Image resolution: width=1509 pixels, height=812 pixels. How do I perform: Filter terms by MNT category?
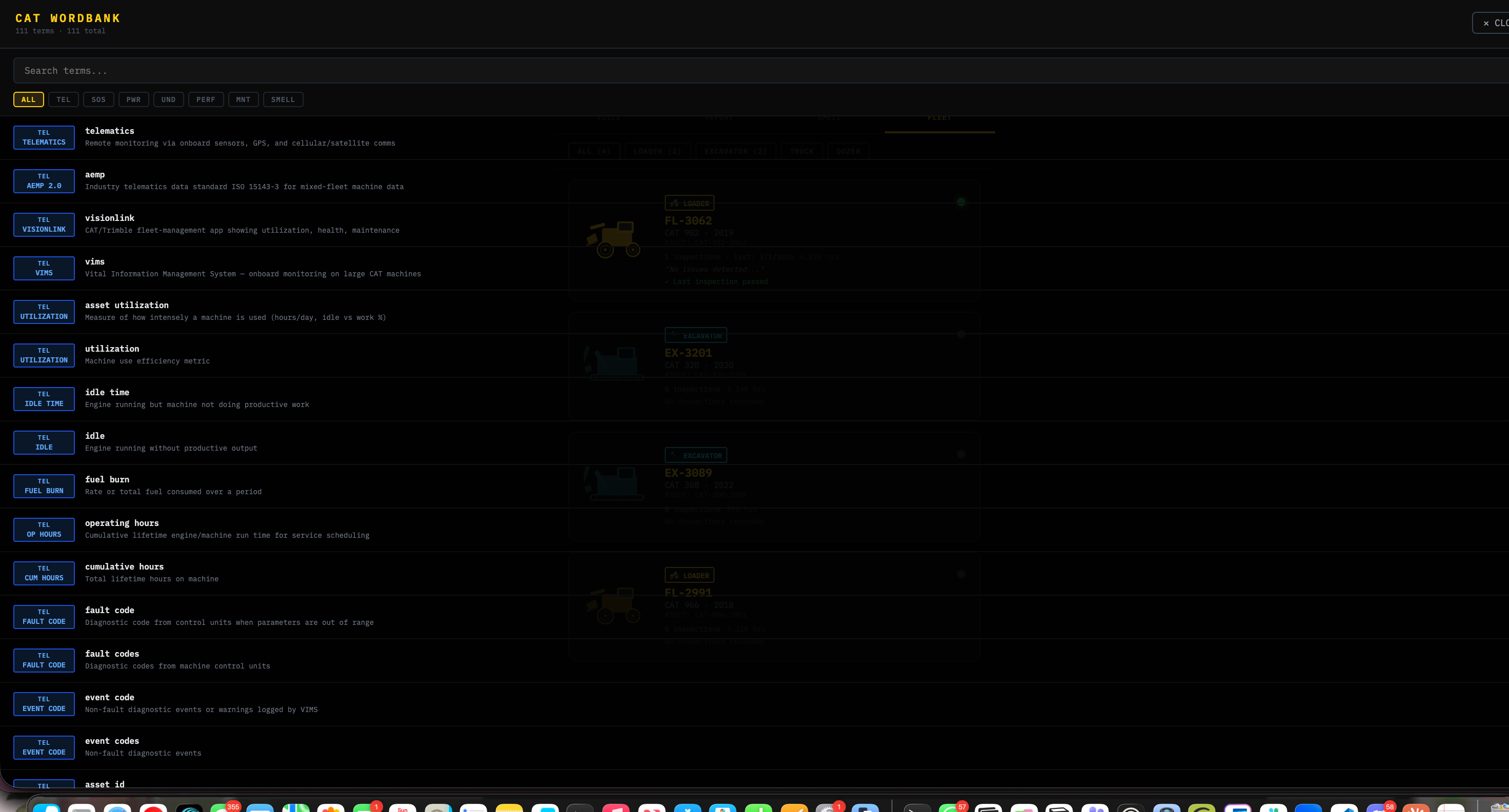(x=243, y=99)
